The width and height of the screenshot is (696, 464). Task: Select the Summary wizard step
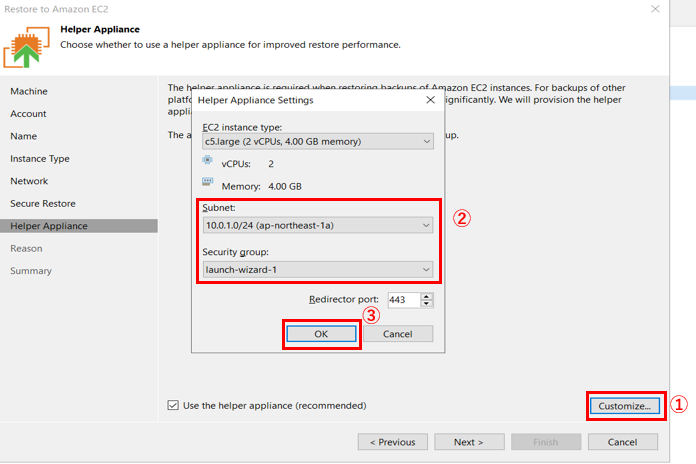(31, 271)
